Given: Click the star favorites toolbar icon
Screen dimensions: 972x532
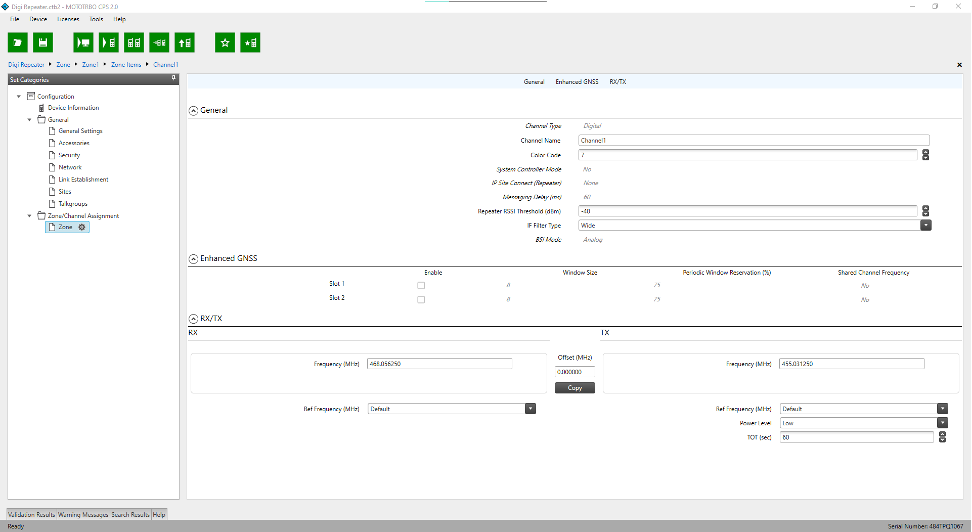Looking at the screenshot, I should click(x=225, y=42).
